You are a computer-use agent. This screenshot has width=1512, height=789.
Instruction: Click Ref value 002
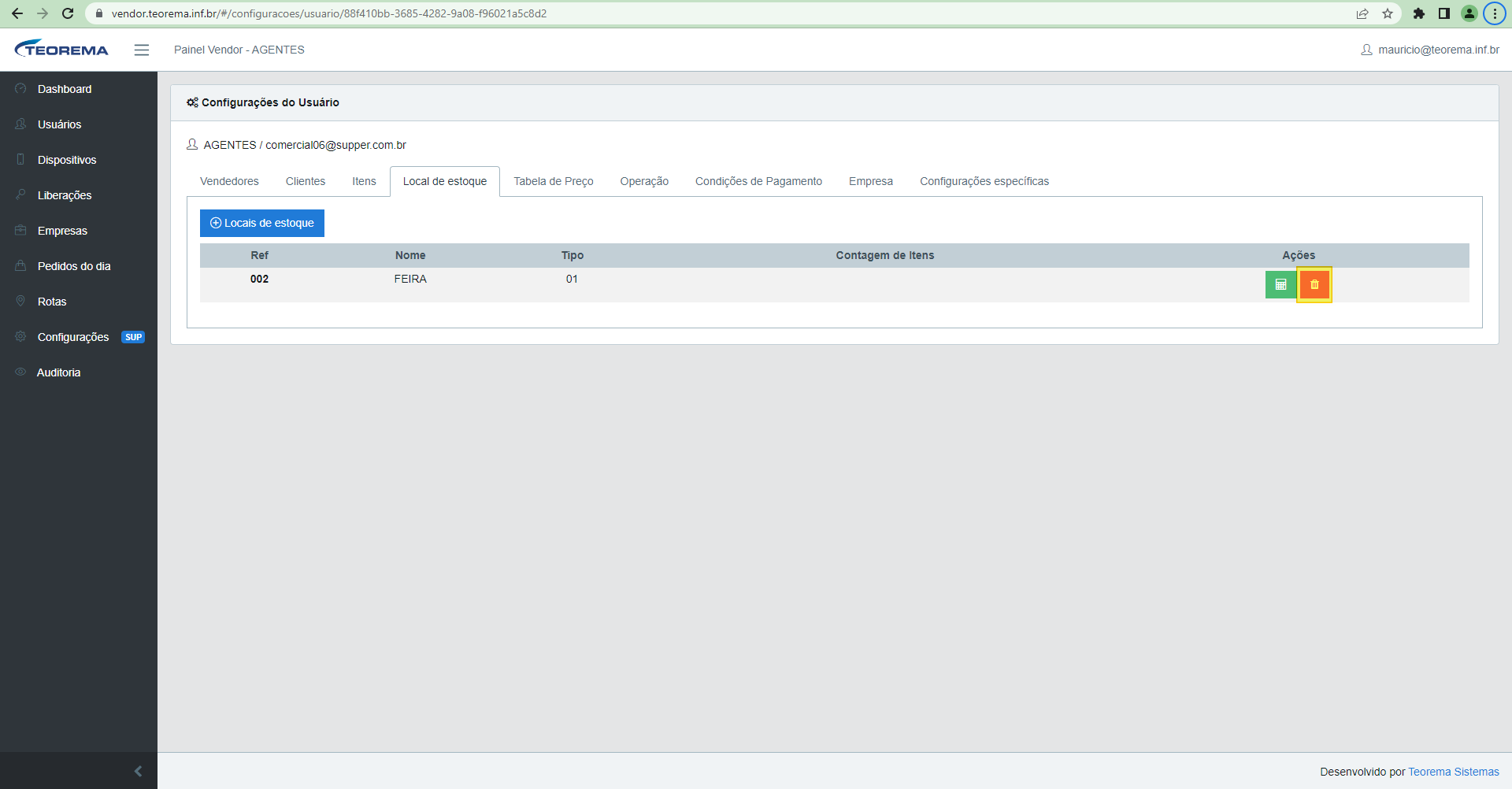pos(259,279)
